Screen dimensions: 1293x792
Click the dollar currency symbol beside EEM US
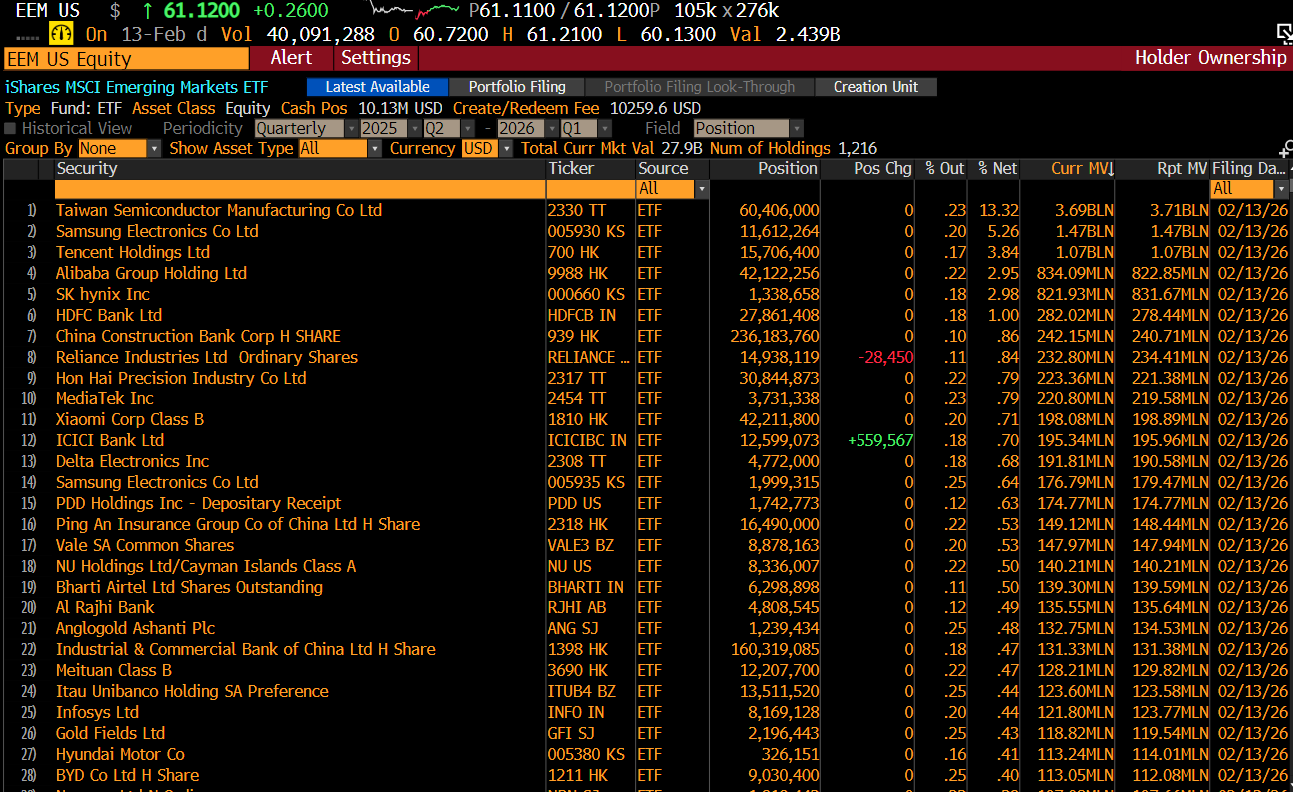[x=115, y=11]
